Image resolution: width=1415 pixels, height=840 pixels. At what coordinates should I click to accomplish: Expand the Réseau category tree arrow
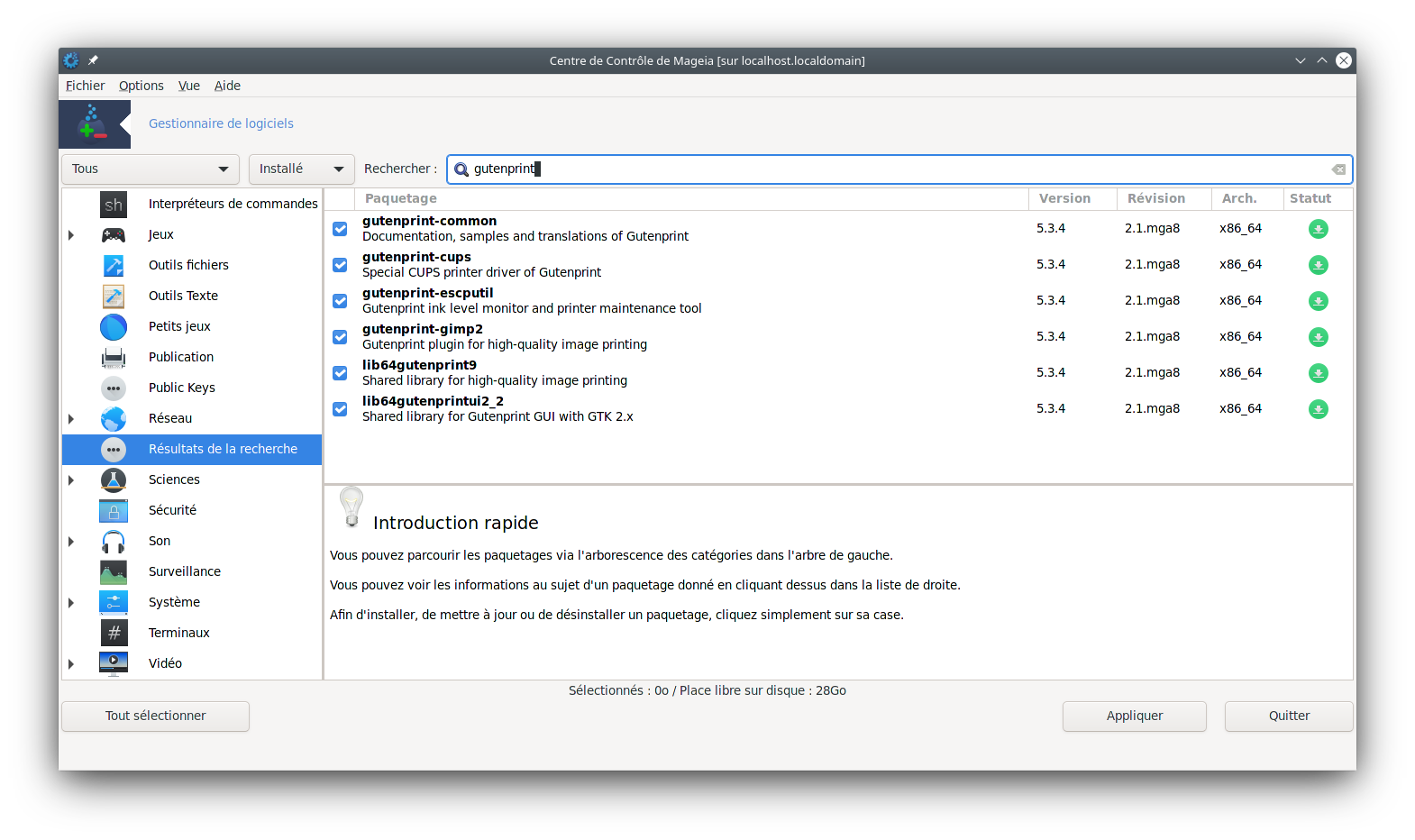71,419
